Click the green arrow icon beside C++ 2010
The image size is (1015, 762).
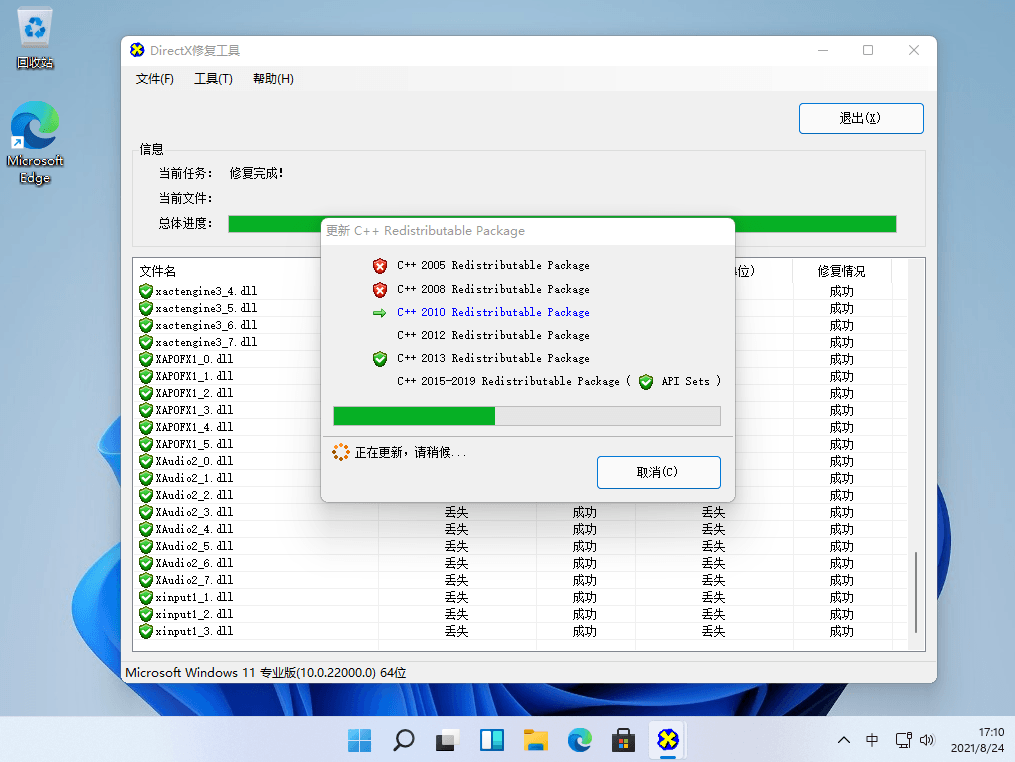tap(380, 313)
